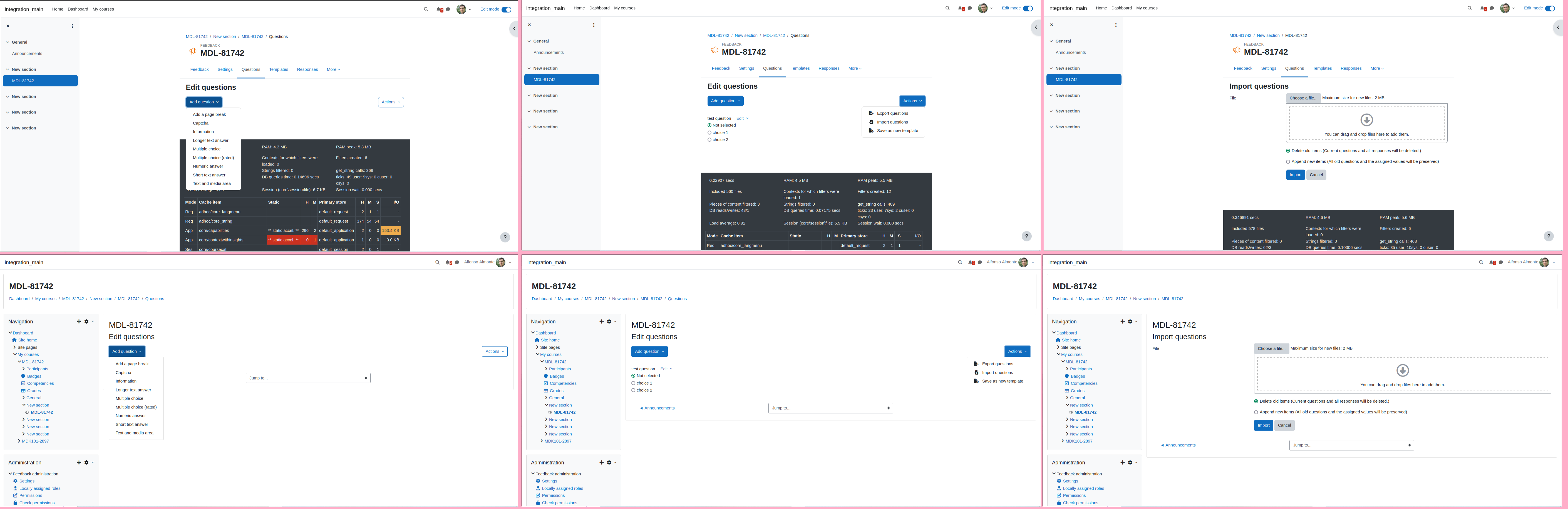The height and width of the screenshot is (509, 1568).
Task: Select 'Delete old items' radio in bottom-right screenshot
Action: [1256, 401]
